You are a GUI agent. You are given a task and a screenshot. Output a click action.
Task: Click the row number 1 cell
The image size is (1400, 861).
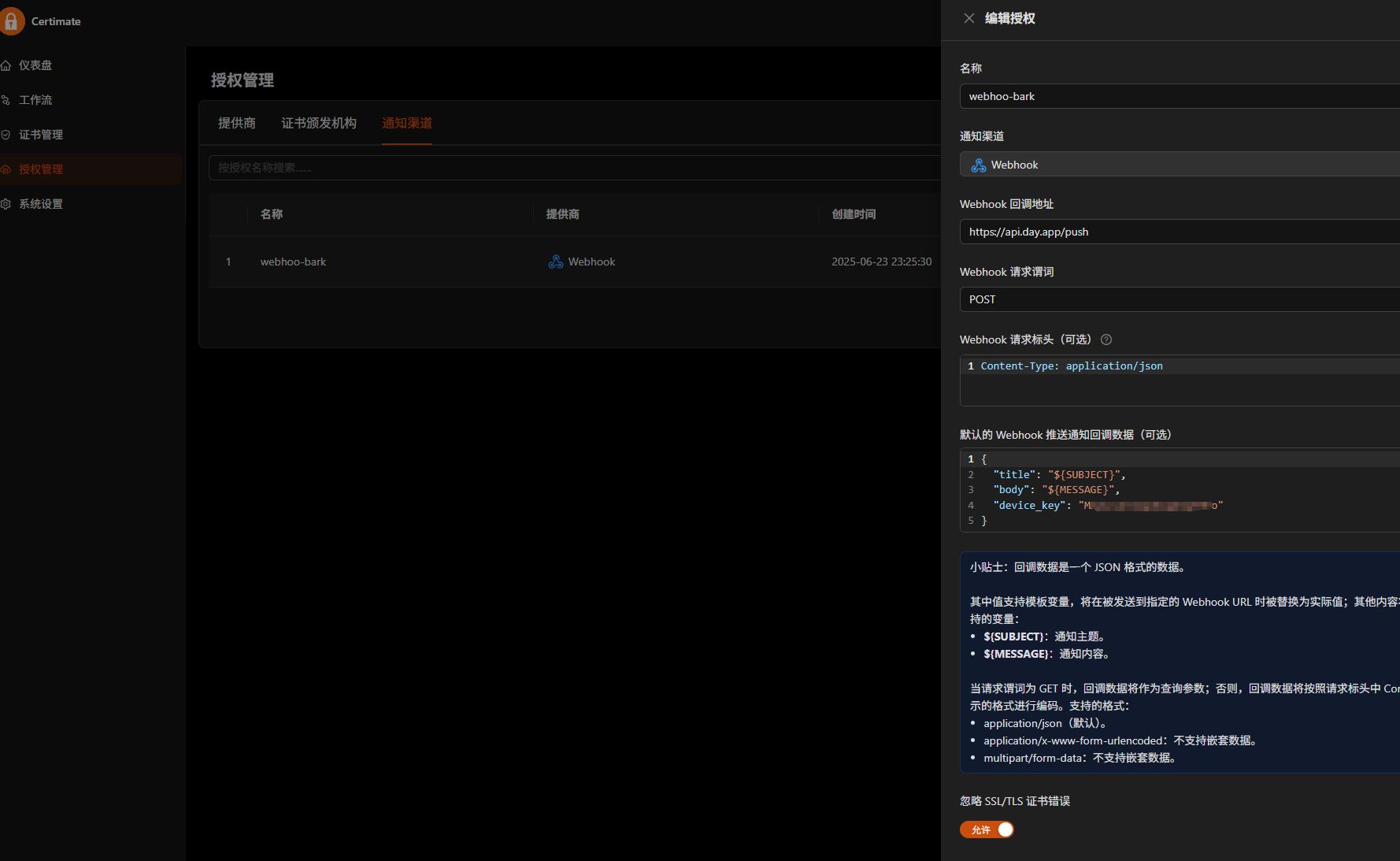click(228, 262)
